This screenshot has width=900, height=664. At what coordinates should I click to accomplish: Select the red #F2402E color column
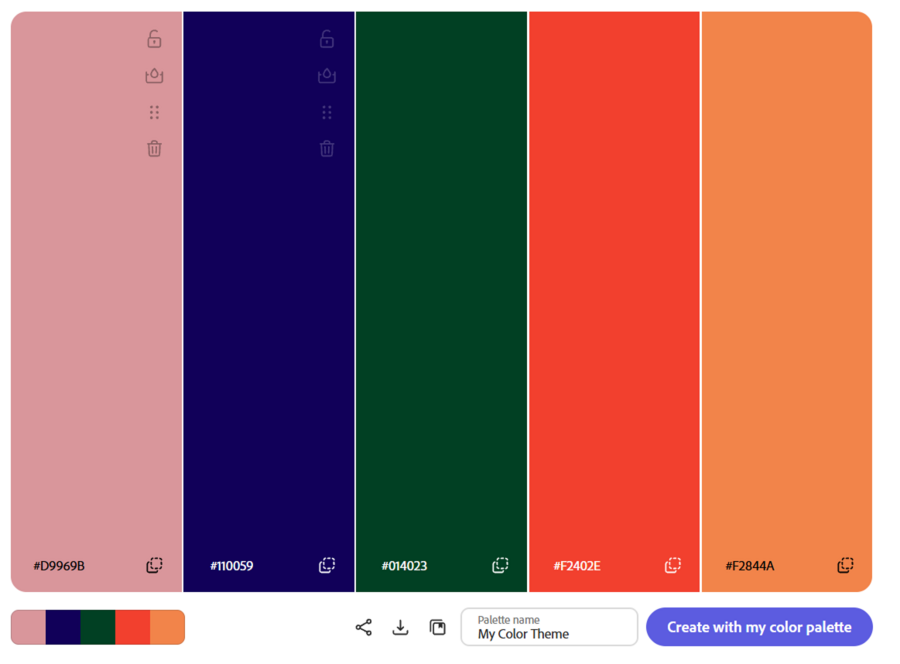pyautogui.click(x=614, y=301)
